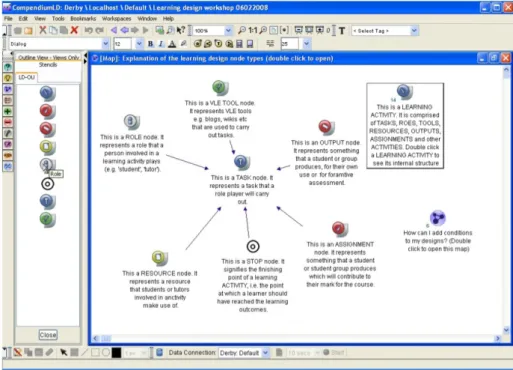Click the large T text toolbar icon
513x370 pixels.
click(x=342, y=31)
